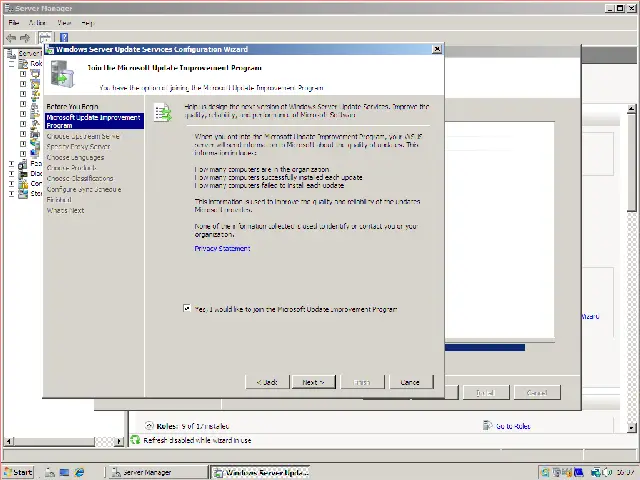Image resolution: width=640 pixels, height=480 pixels.
Task: Click the right arrow of tree pane scrollbar
Action: (119, 441)
